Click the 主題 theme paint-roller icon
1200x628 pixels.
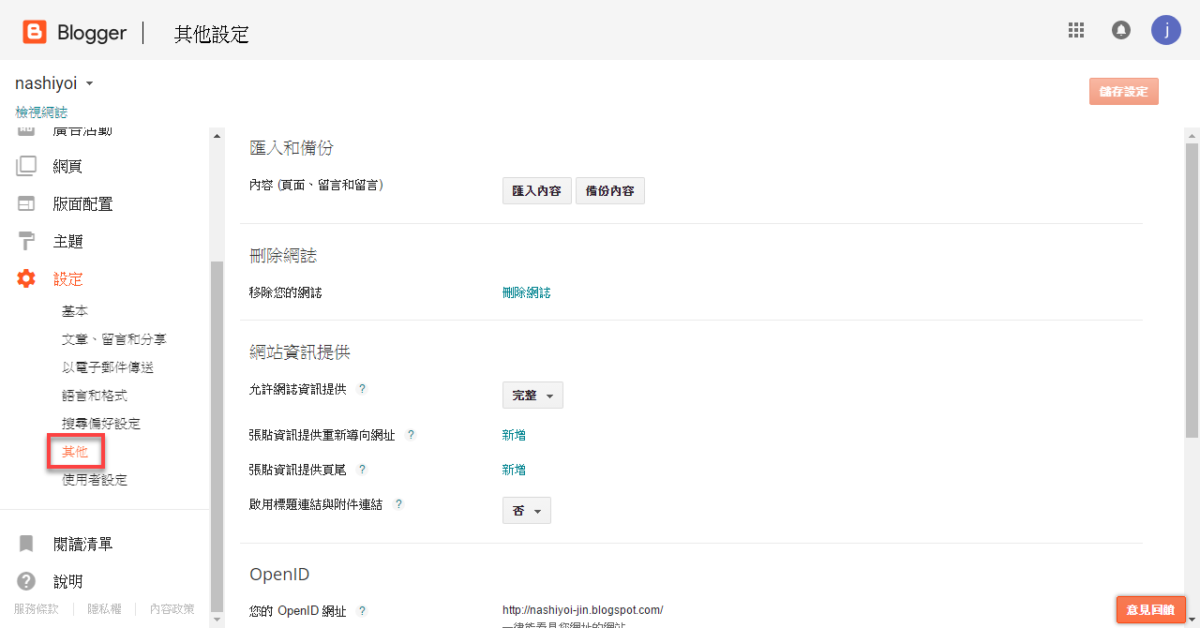click(27, 241)
